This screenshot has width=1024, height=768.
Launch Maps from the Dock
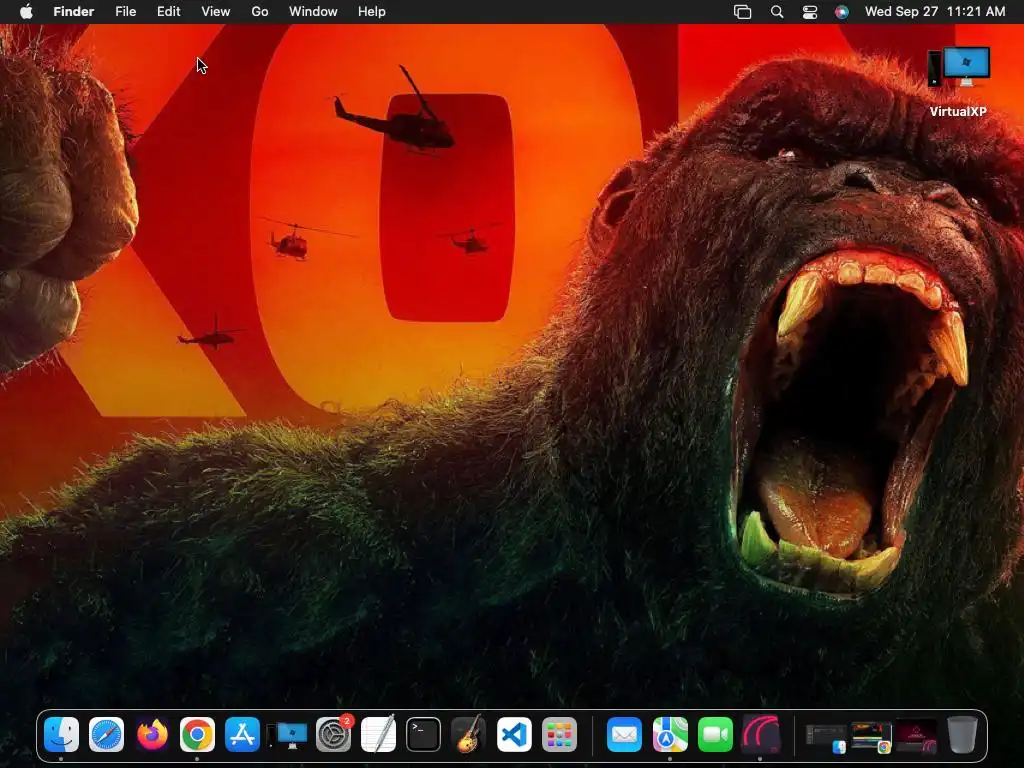670,735
